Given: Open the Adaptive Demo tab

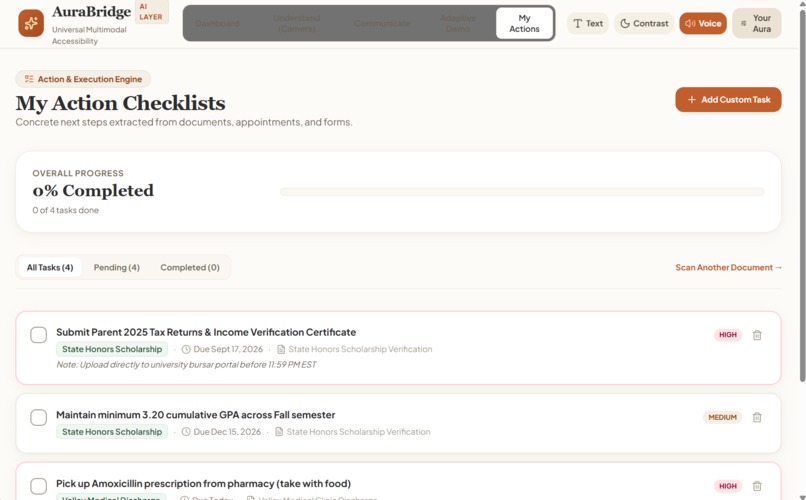Looking at the screenshot, I should 457,24.
